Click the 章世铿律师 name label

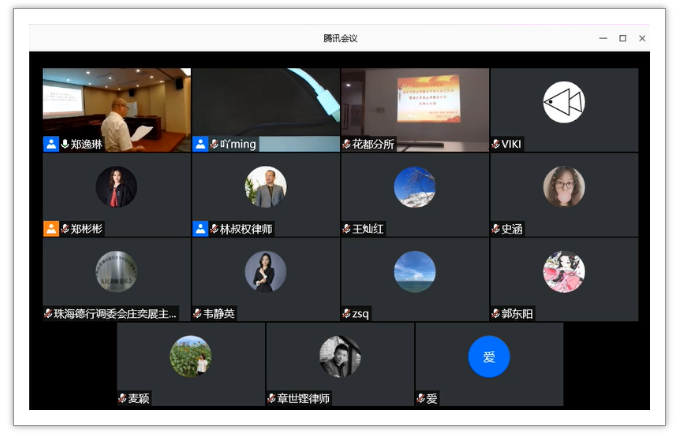click(x=304, y=398)
